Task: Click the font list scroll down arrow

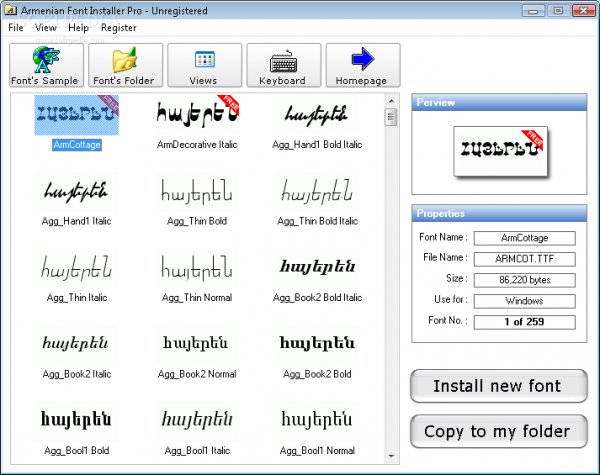Action: coord(391,456)
